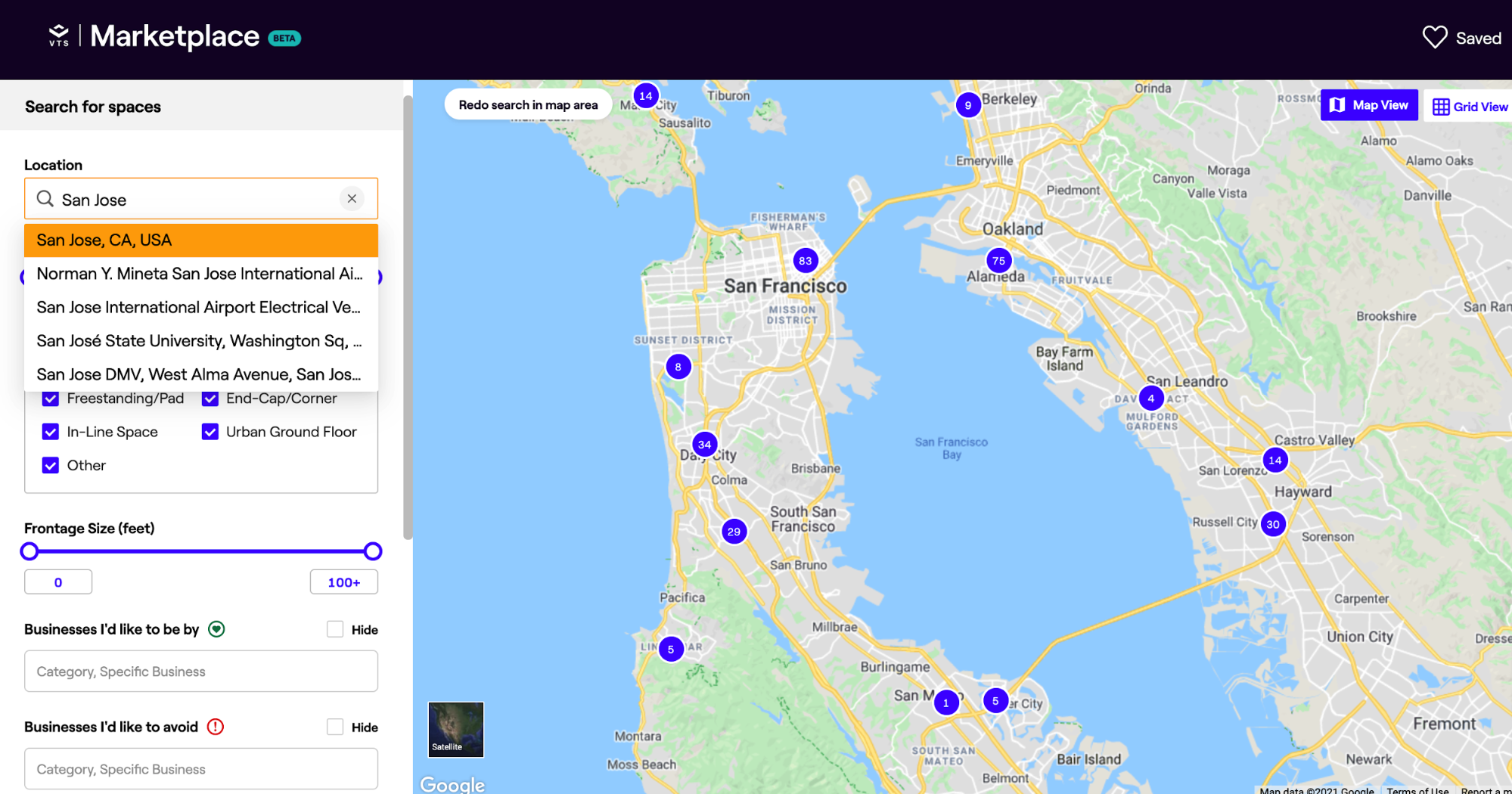1512x794 pixels.
Task: Switch to Map View
Action: 1369,105
